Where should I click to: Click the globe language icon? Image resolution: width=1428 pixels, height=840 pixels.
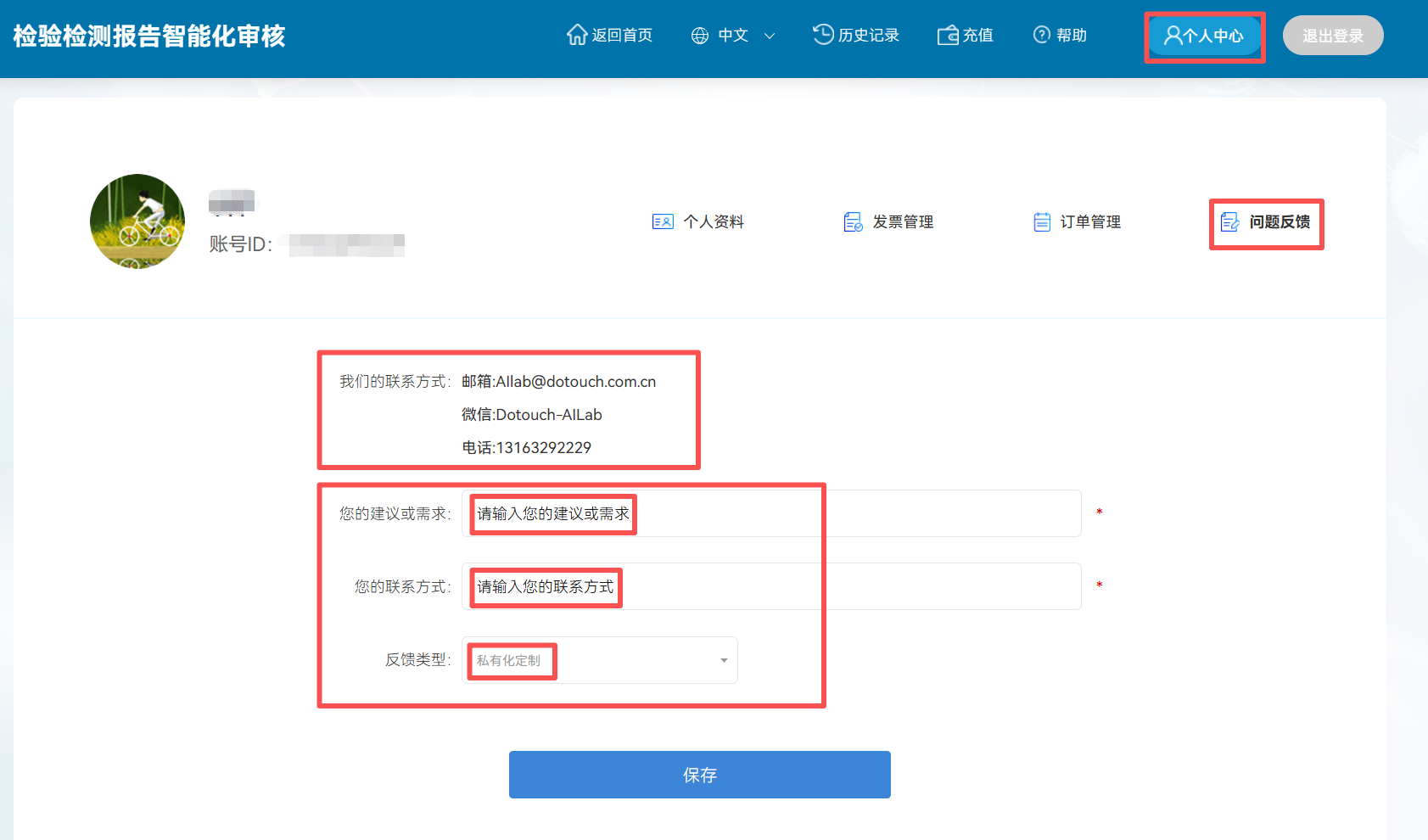700,36
